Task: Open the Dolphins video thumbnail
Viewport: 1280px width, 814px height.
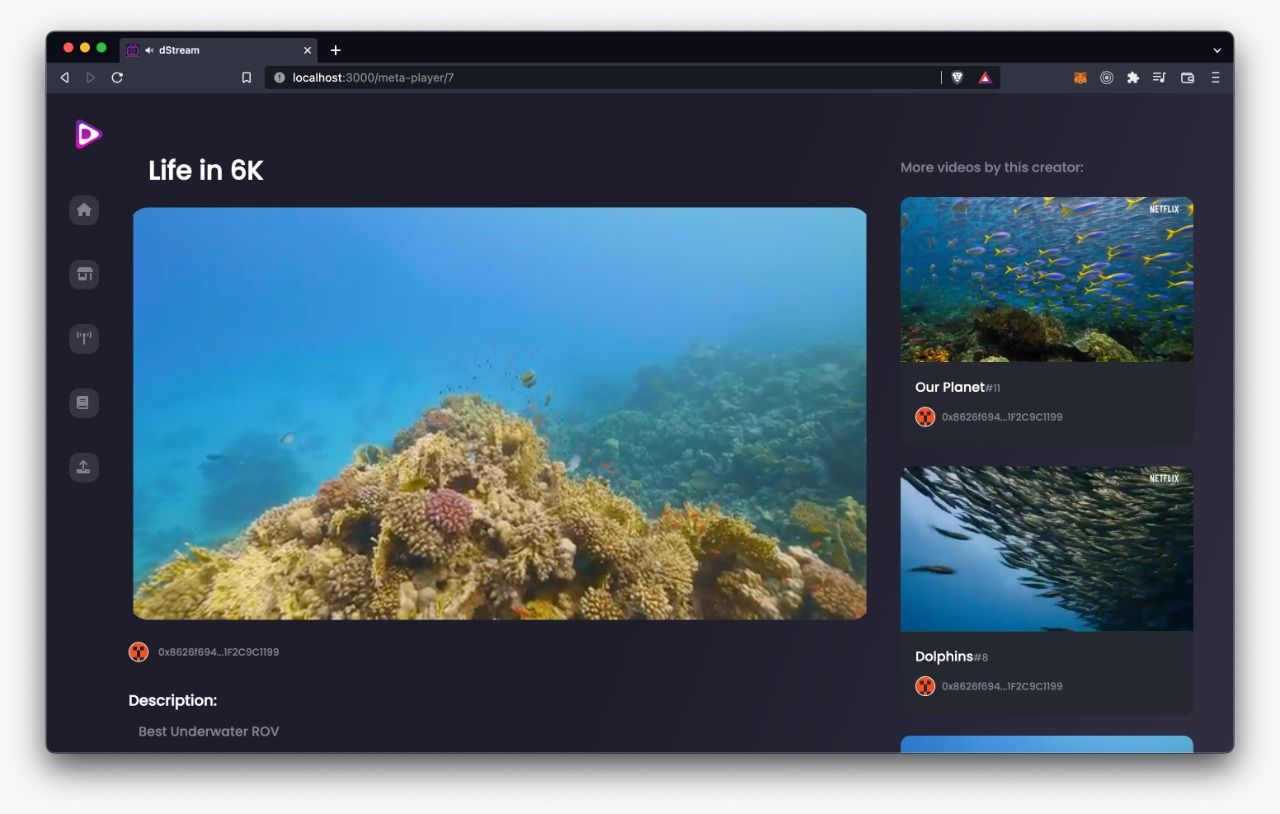Action: (x=1046, y=548)
